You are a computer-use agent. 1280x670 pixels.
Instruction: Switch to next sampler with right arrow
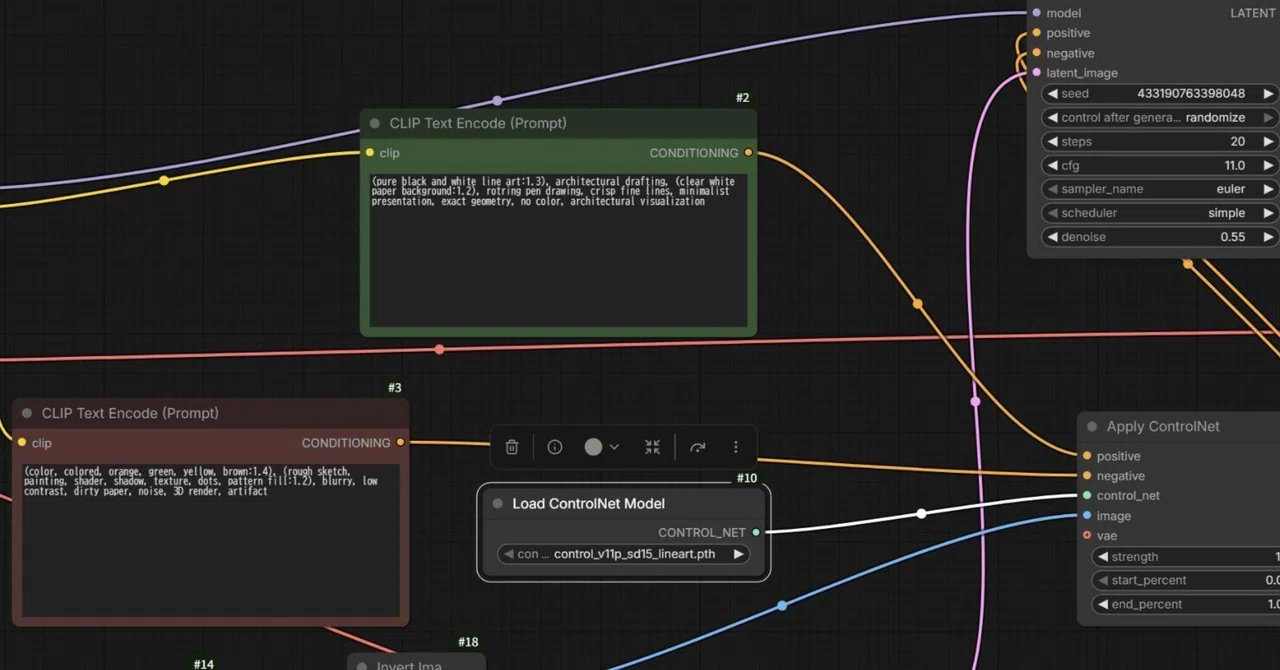[x=1268, y=189]
